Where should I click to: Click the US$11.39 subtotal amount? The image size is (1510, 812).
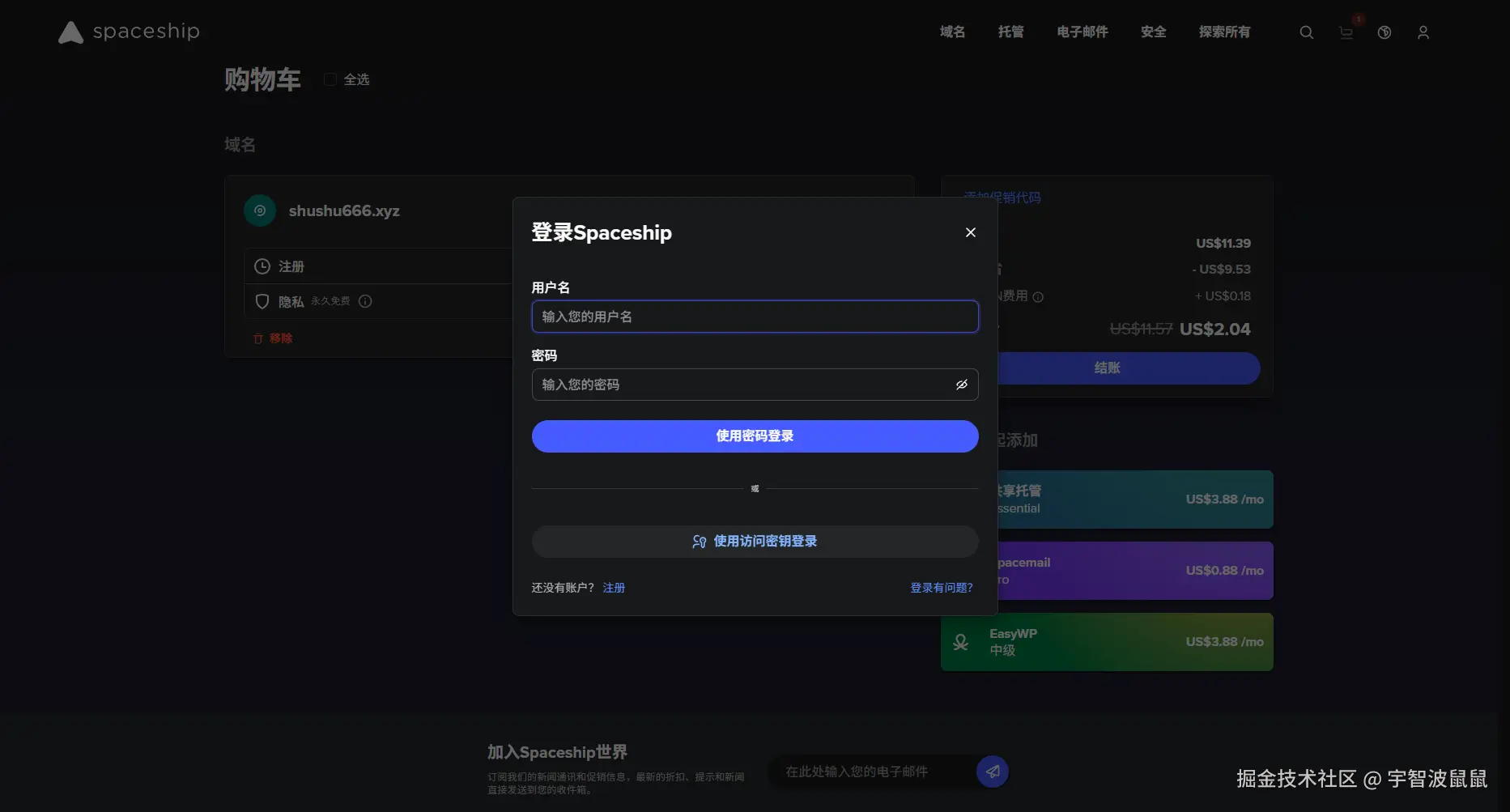[1223, 243]
